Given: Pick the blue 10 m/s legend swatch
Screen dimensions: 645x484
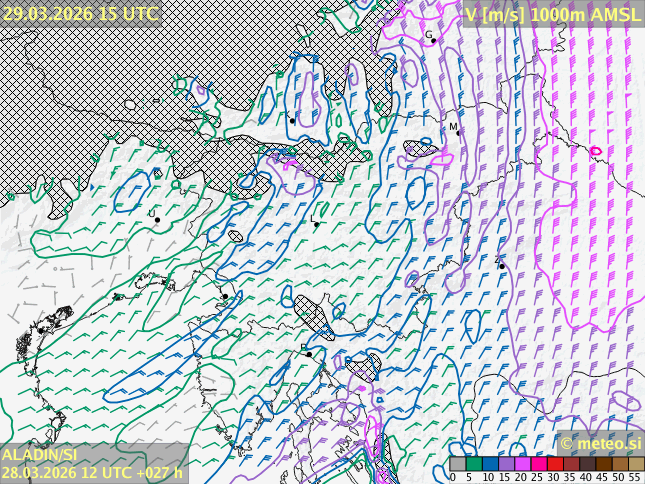Looking at the screenshot, I should click(490, 464).
